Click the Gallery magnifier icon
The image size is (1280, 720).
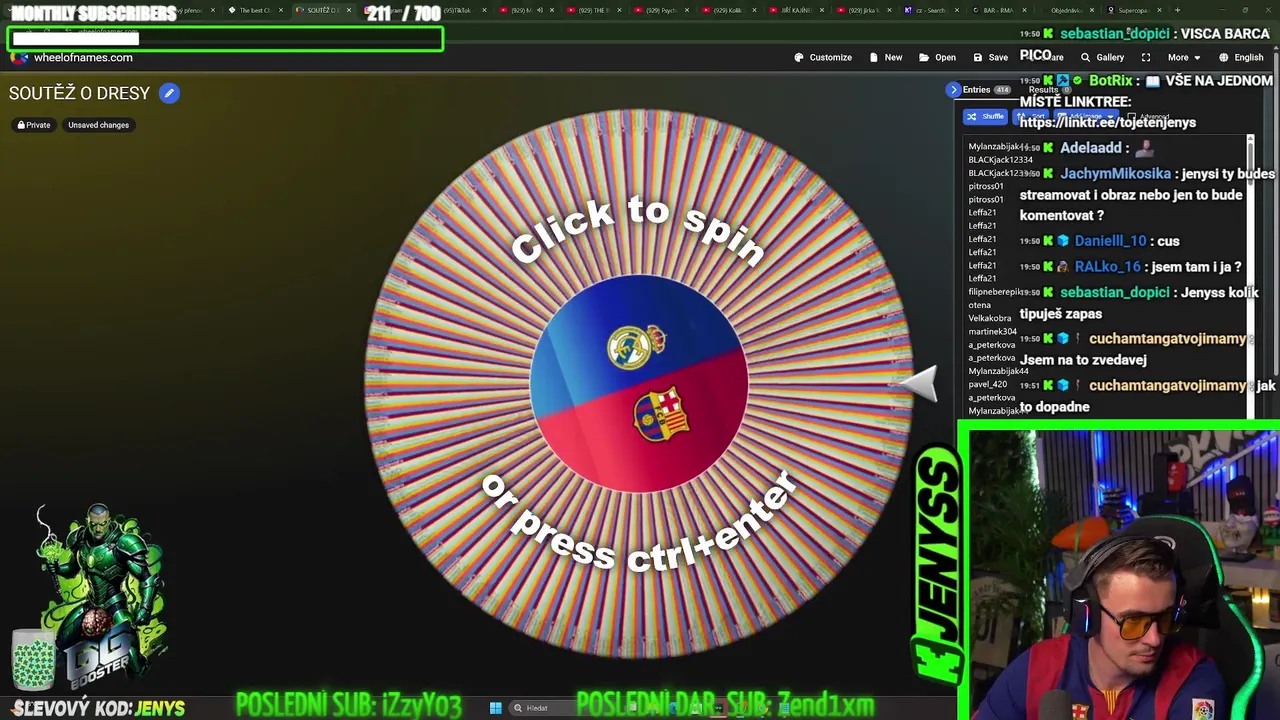1085,57
